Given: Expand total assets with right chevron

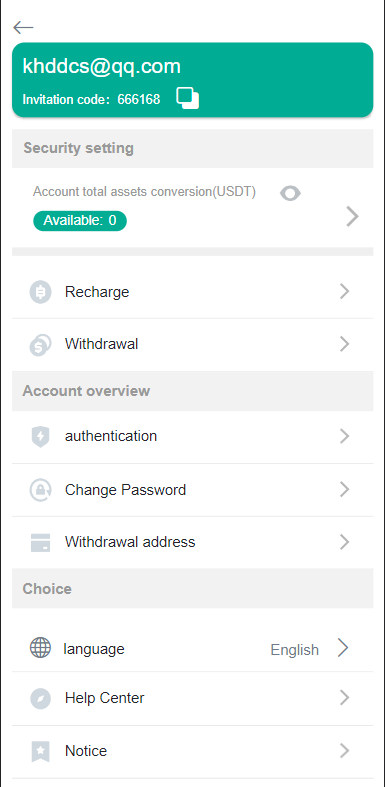Looking at the screenshot, I should click(352, 217).
